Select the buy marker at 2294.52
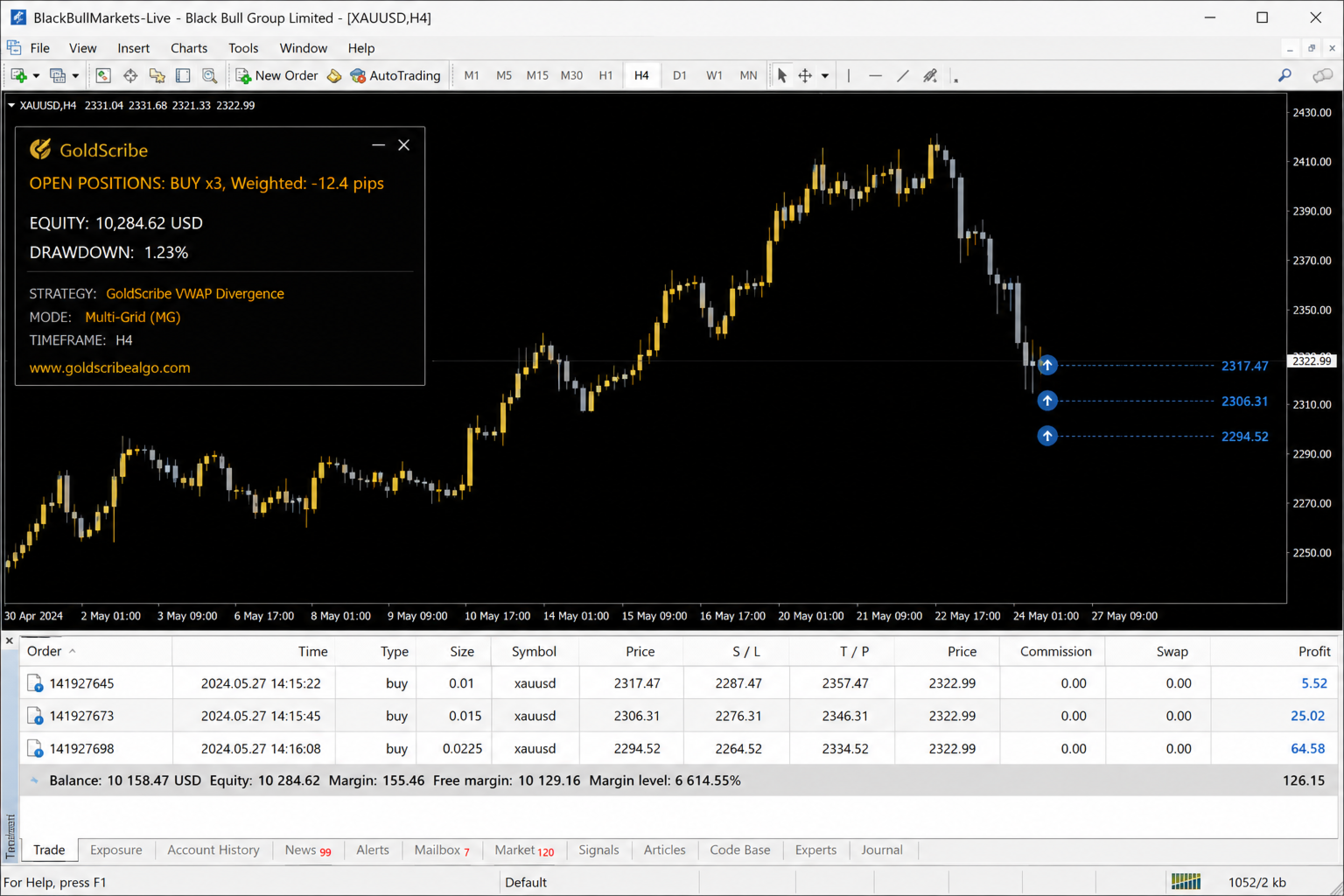Screen dimensions: 1344x896 (x=1047, y=436)
